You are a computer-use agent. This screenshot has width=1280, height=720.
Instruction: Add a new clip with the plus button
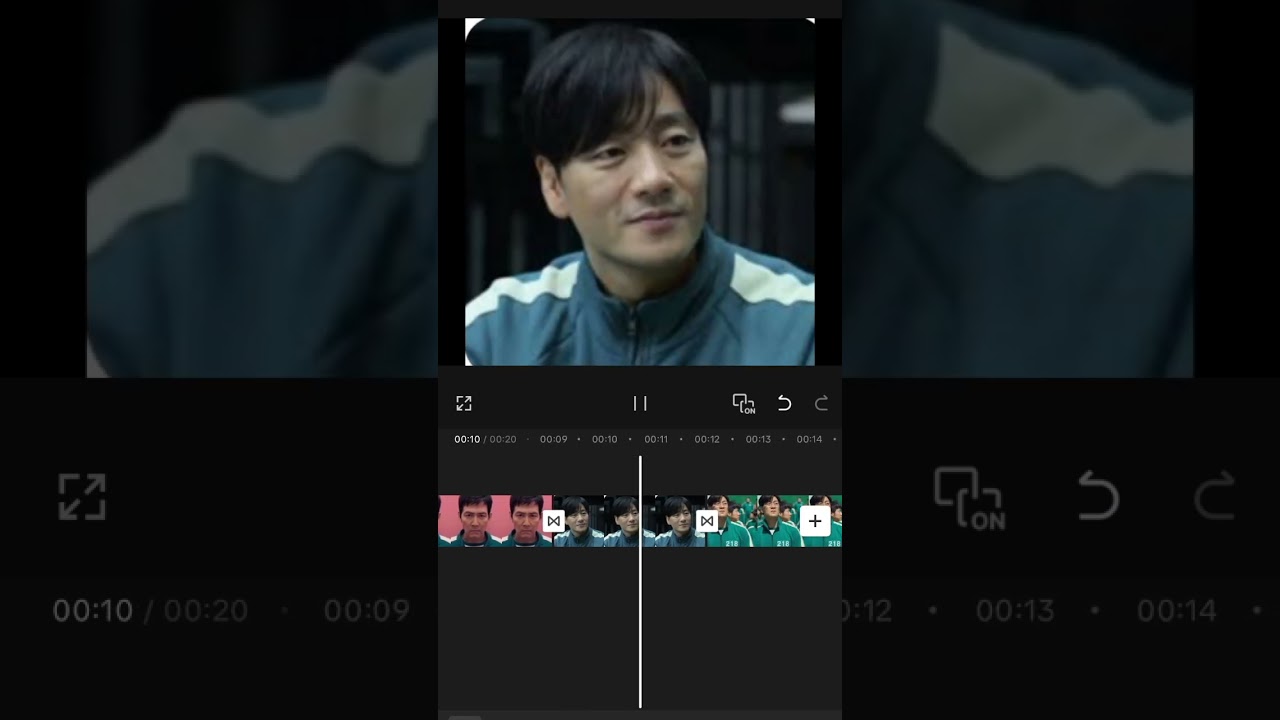(815, 521)
